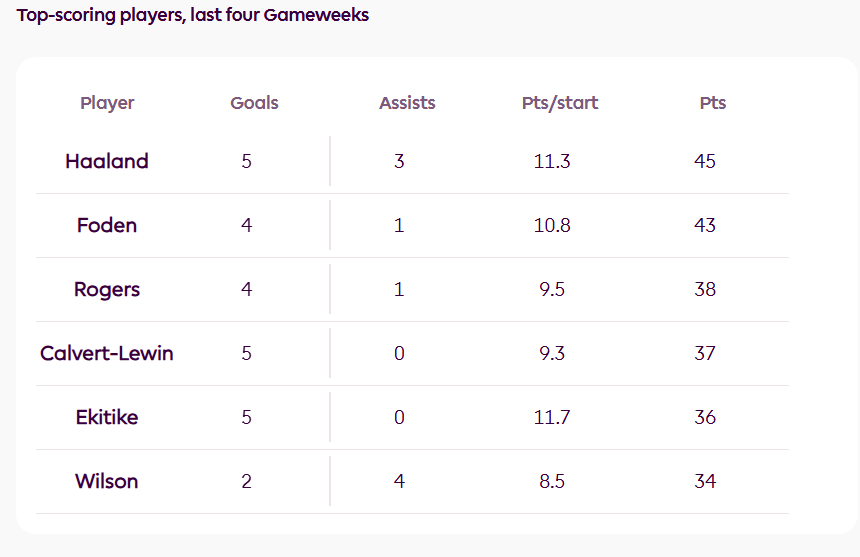Click the Assists column header
Screen dimensions: 860x557
[407, 103]
